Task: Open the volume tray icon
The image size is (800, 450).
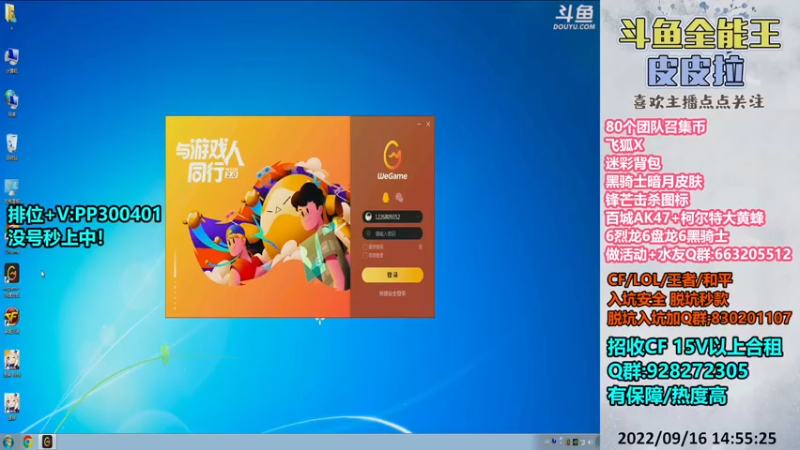Action: click(590, 442)
